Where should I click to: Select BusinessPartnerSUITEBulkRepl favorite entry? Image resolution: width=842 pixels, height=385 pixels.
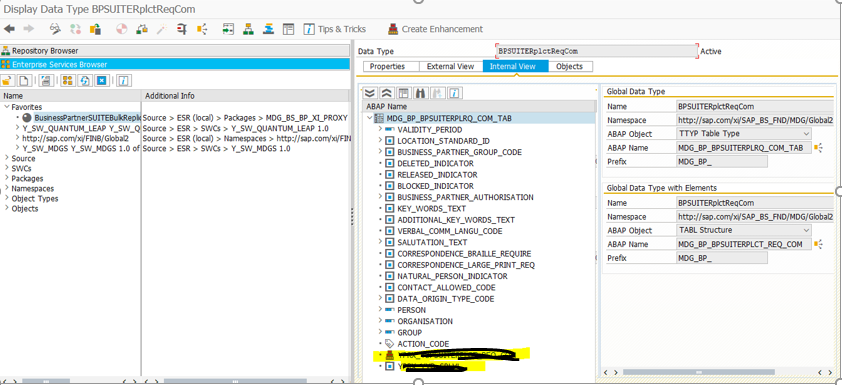[87, 118]
